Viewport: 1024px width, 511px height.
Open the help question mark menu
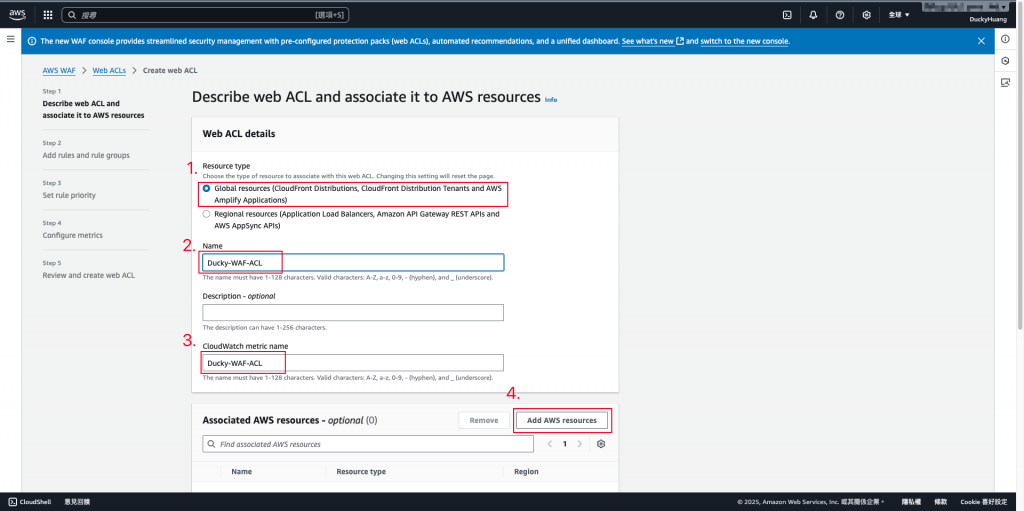tap(840, 14)
